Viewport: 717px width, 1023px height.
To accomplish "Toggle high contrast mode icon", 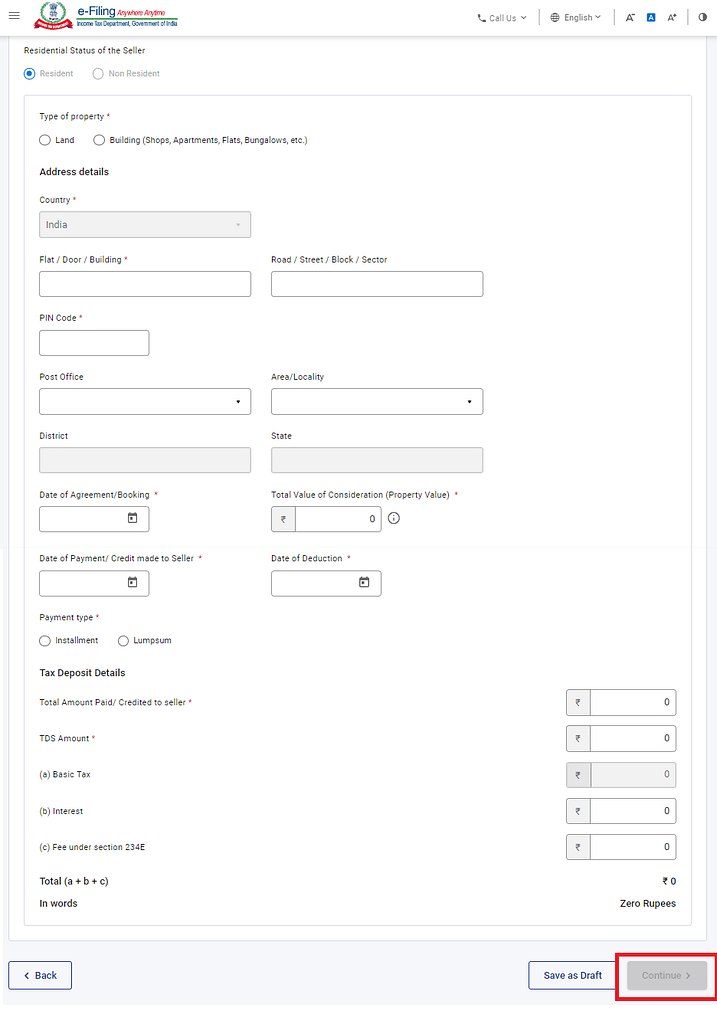I will 703,18.
